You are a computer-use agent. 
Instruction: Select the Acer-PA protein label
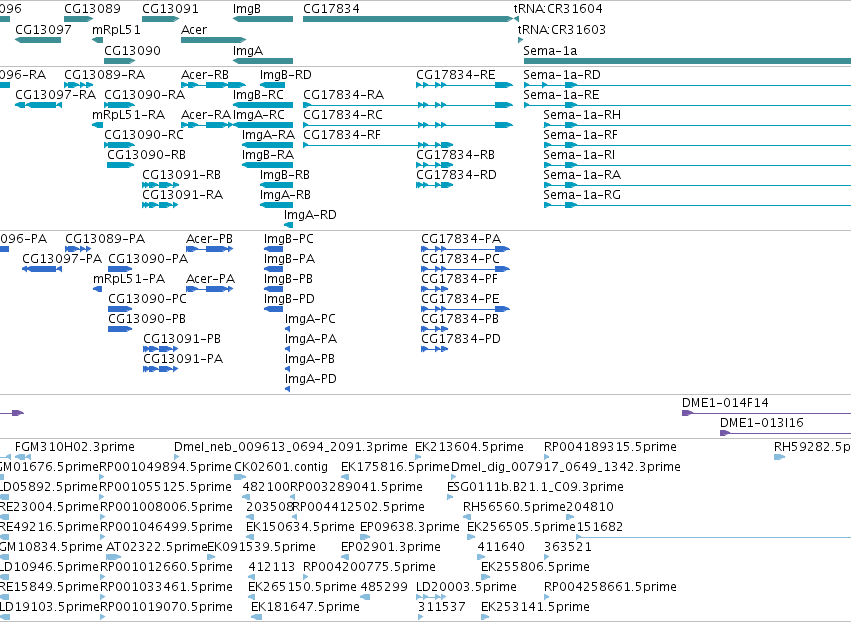tap(210, 279)
